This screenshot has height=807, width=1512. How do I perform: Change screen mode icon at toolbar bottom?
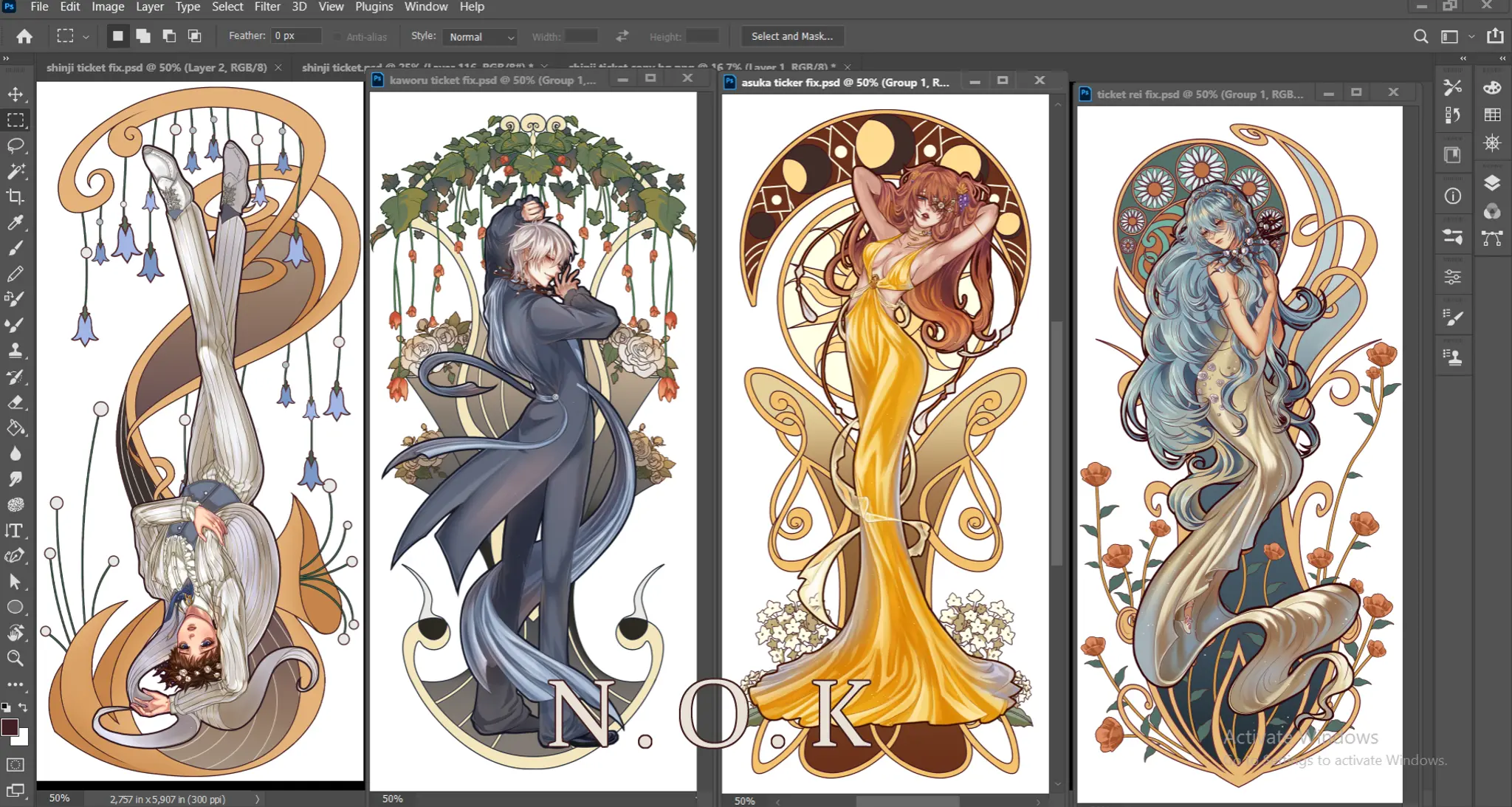16,791
